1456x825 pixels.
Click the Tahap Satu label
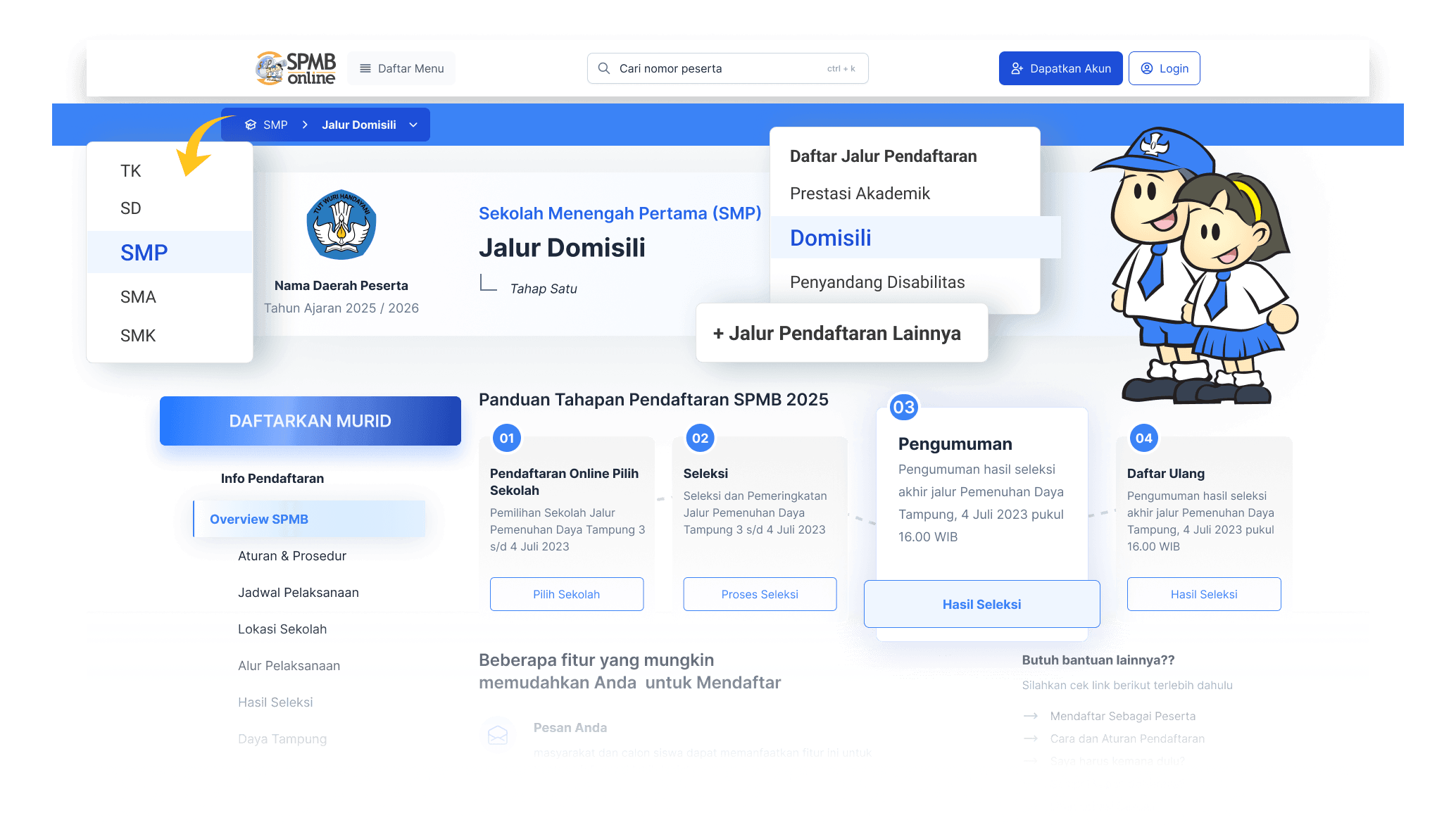(x=544, y=289)
